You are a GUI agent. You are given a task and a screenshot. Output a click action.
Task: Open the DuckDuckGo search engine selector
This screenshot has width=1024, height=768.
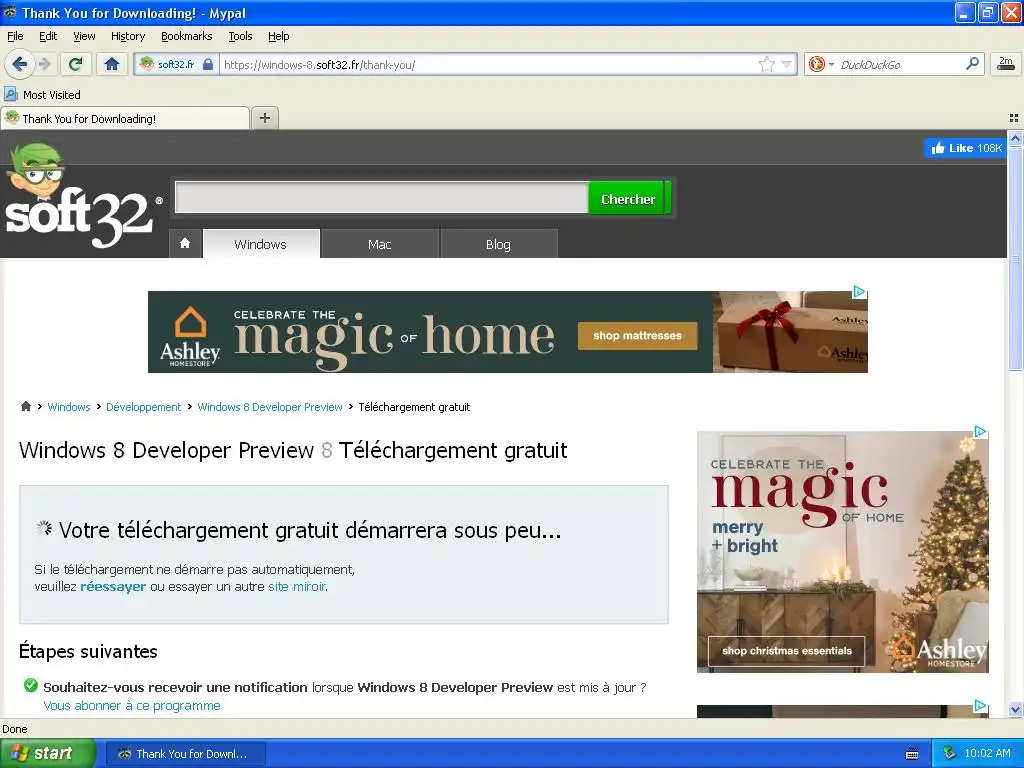(x=820, y=64)
